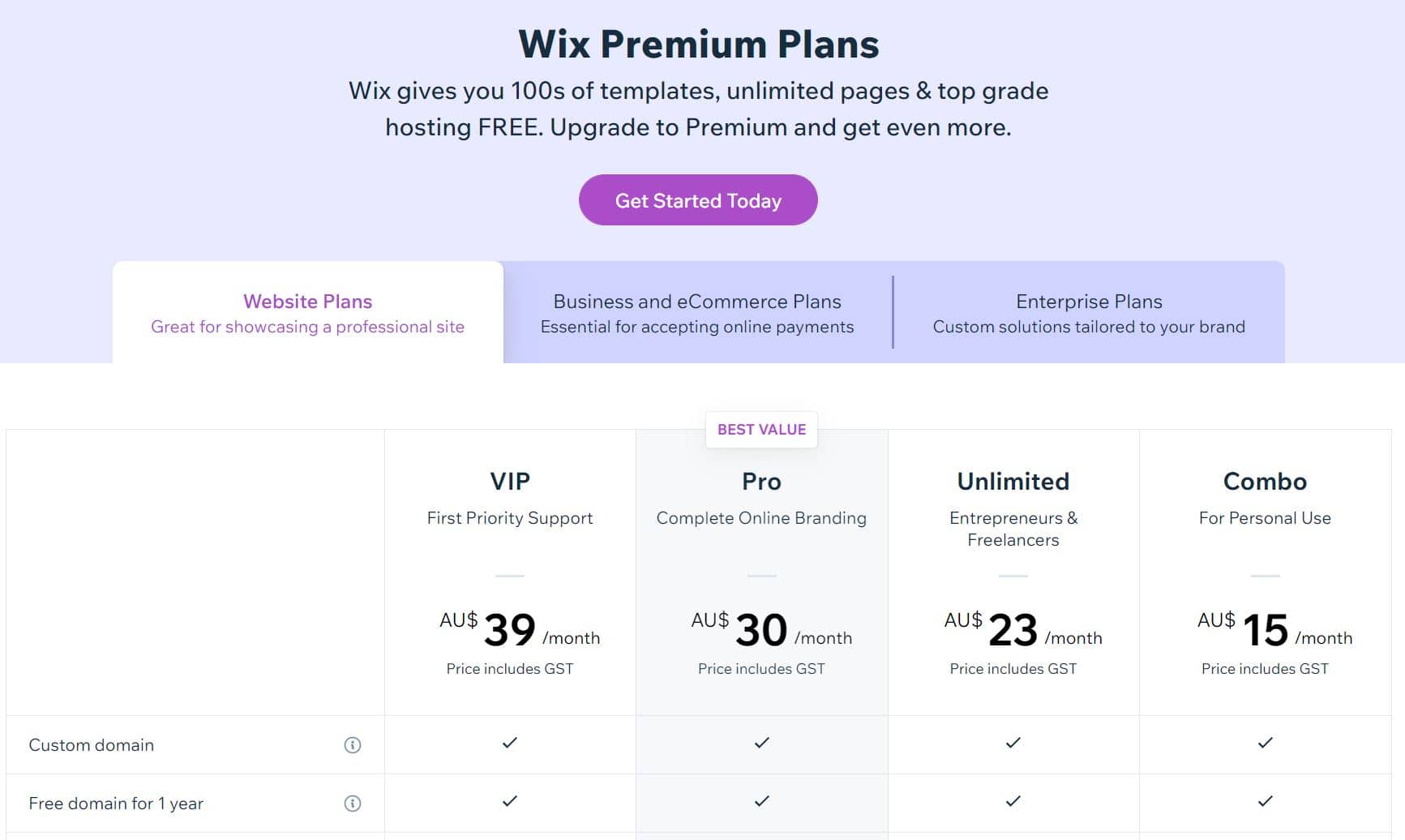Click the info icon beside Free domain for 1 year

(353, 803)
